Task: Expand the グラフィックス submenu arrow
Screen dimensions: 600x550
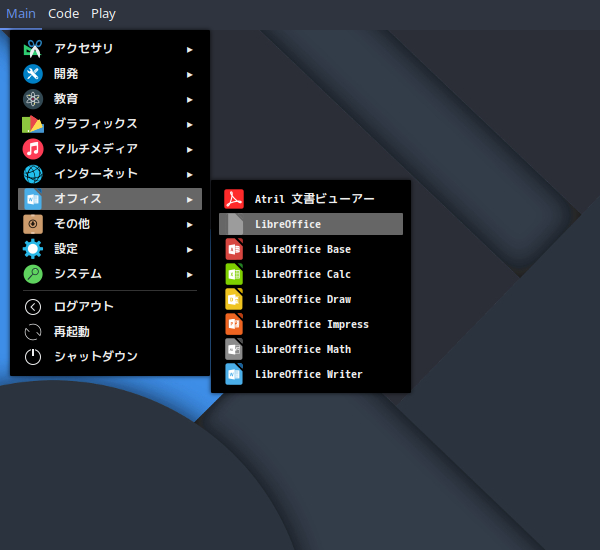Action: click(x=189, y=125)
